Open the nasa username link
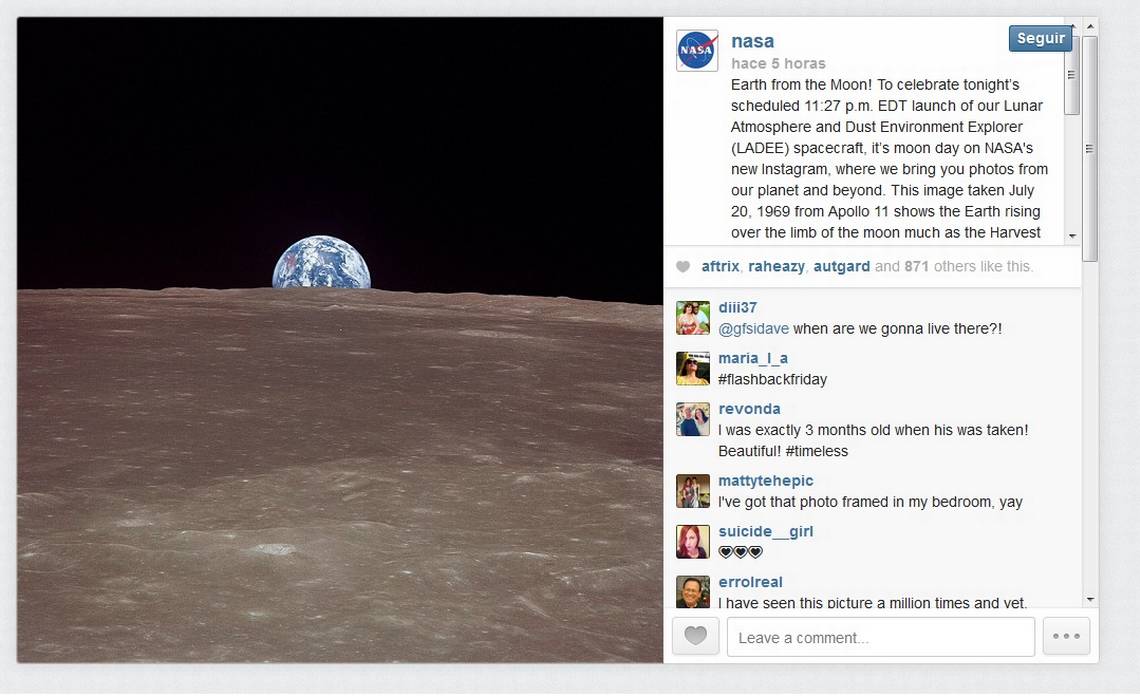The width and height of the screenshot is (1140, 696). point(752,41)
